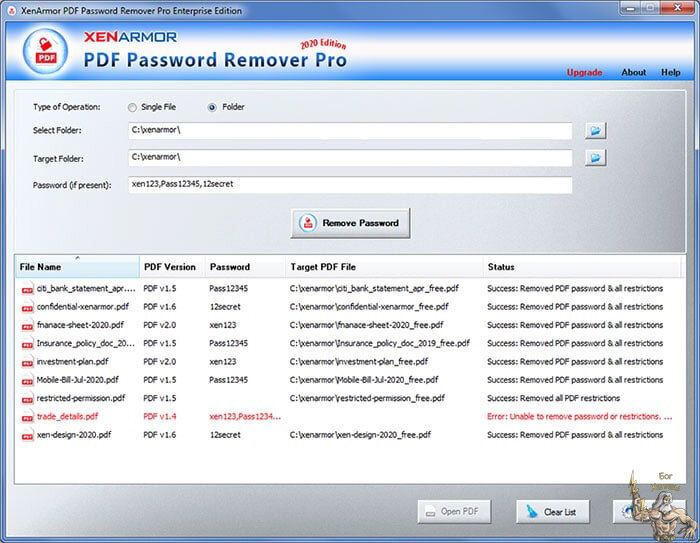Click target path restricted-permission_free.pdf

click(367, 398)
